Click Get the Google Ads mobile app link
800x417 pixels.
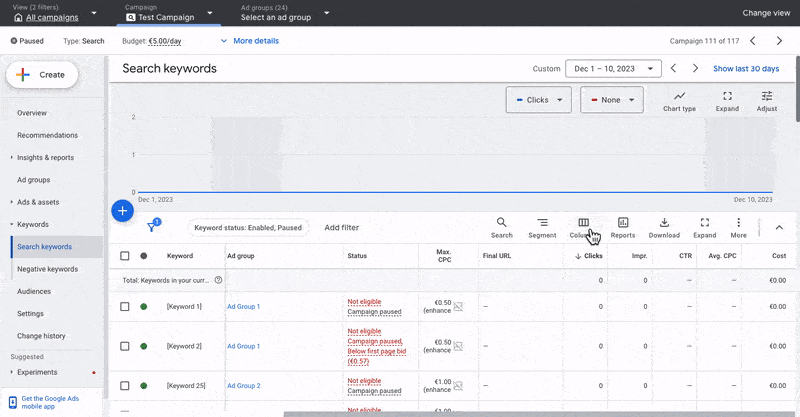(50, 403)
